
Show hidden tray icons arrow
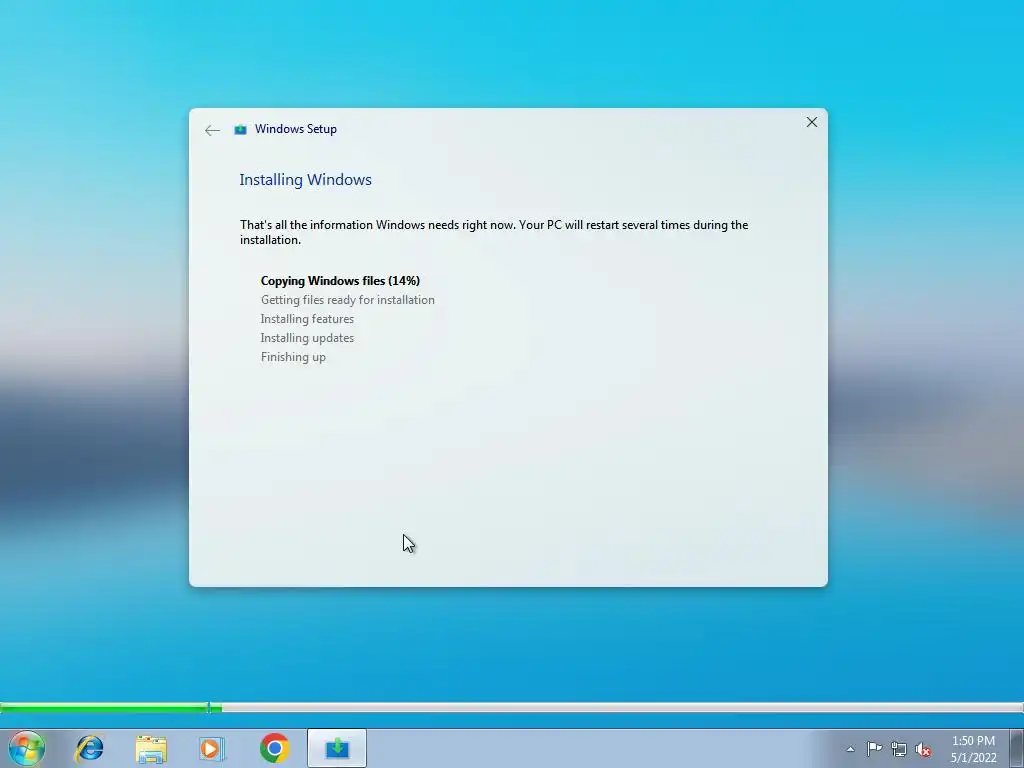point(850,749)
